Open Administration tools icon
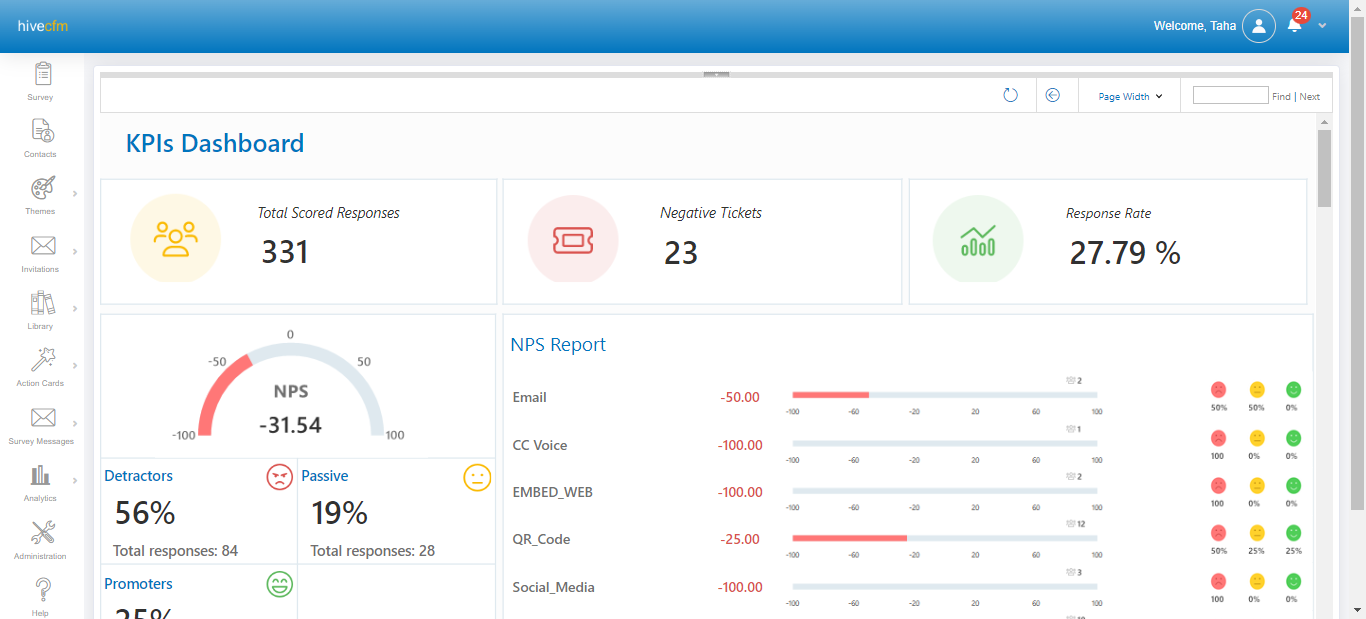Image resolution: width=1366 pixels, height=619 pixels. coord(42,533)
